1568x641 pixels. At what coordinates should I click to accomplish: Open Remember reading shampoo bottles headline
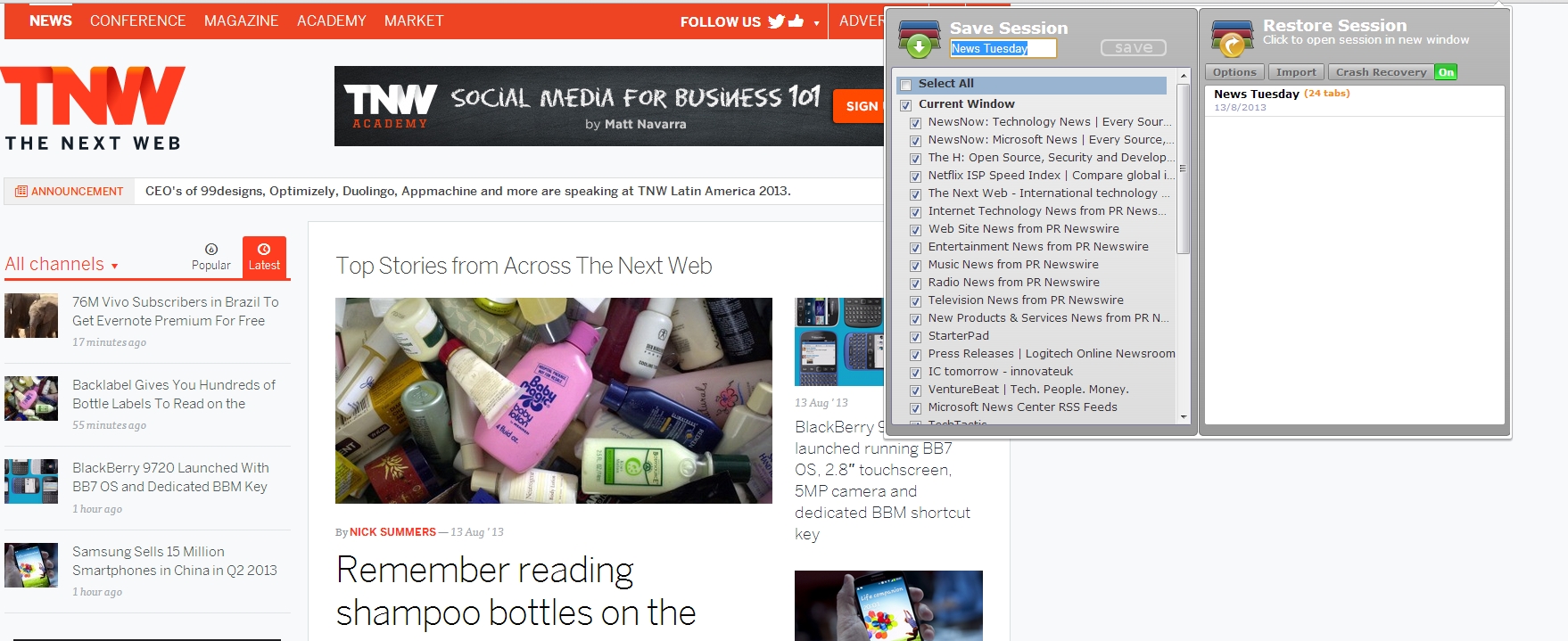[x=516, y=591]
